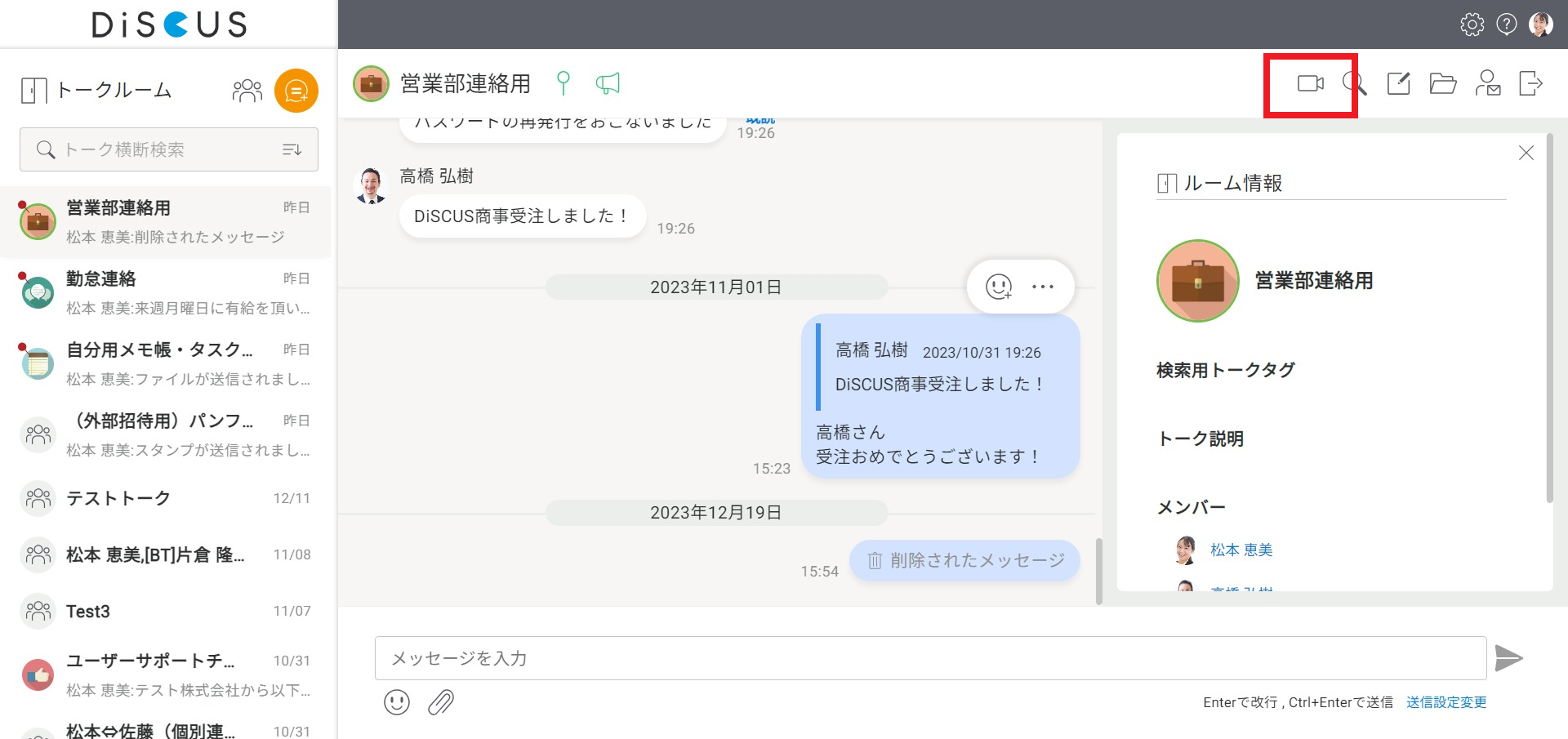Attach a file with paperclip icon

(x=441, y=702)
